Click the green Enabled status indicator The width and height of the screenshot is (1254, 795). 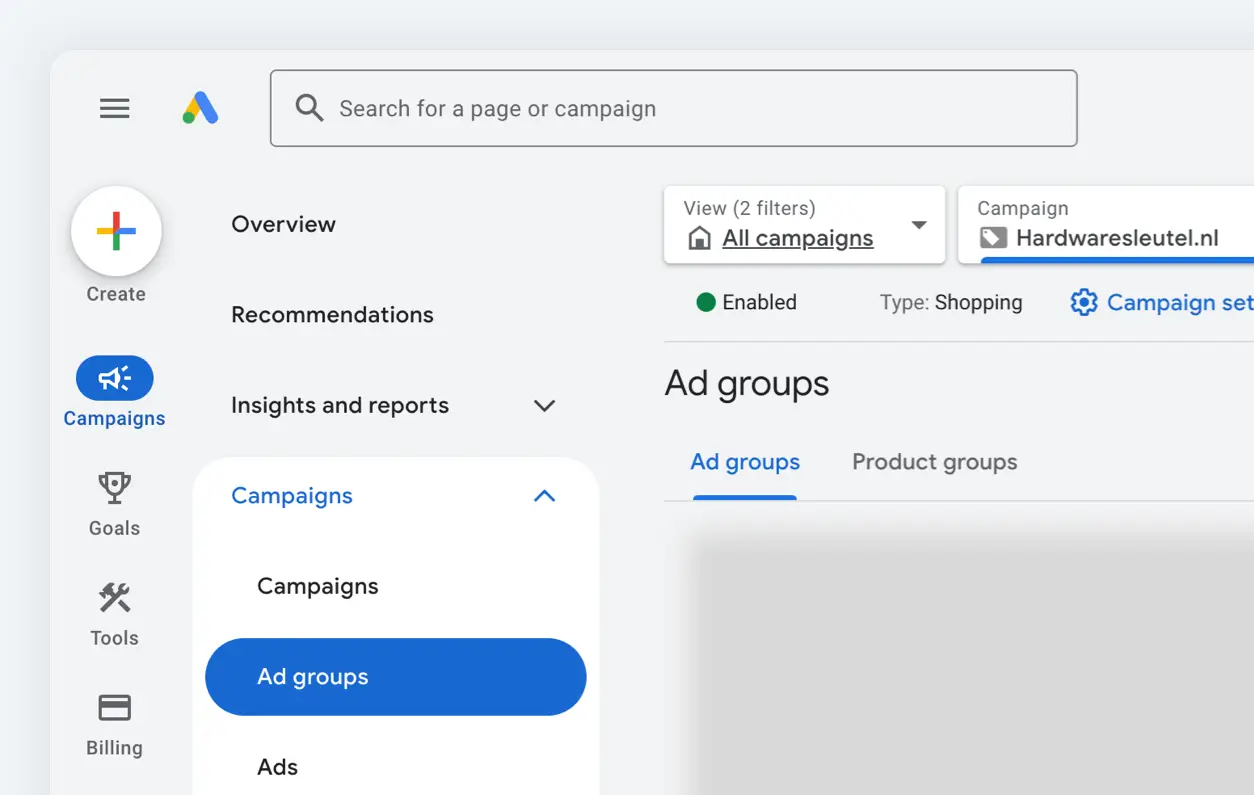click(x=708, y=302)
